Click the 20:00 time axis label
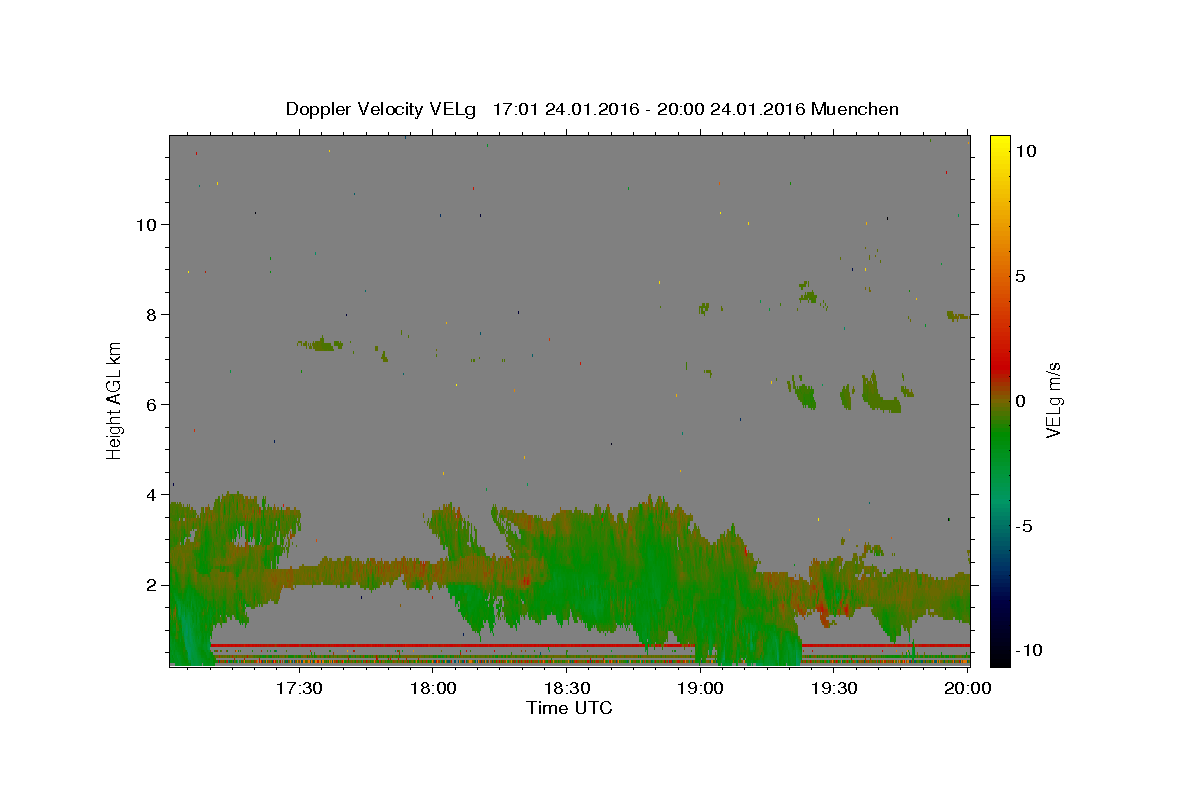The width and height of the screenshot is (1200, 800). coord(969,688)
